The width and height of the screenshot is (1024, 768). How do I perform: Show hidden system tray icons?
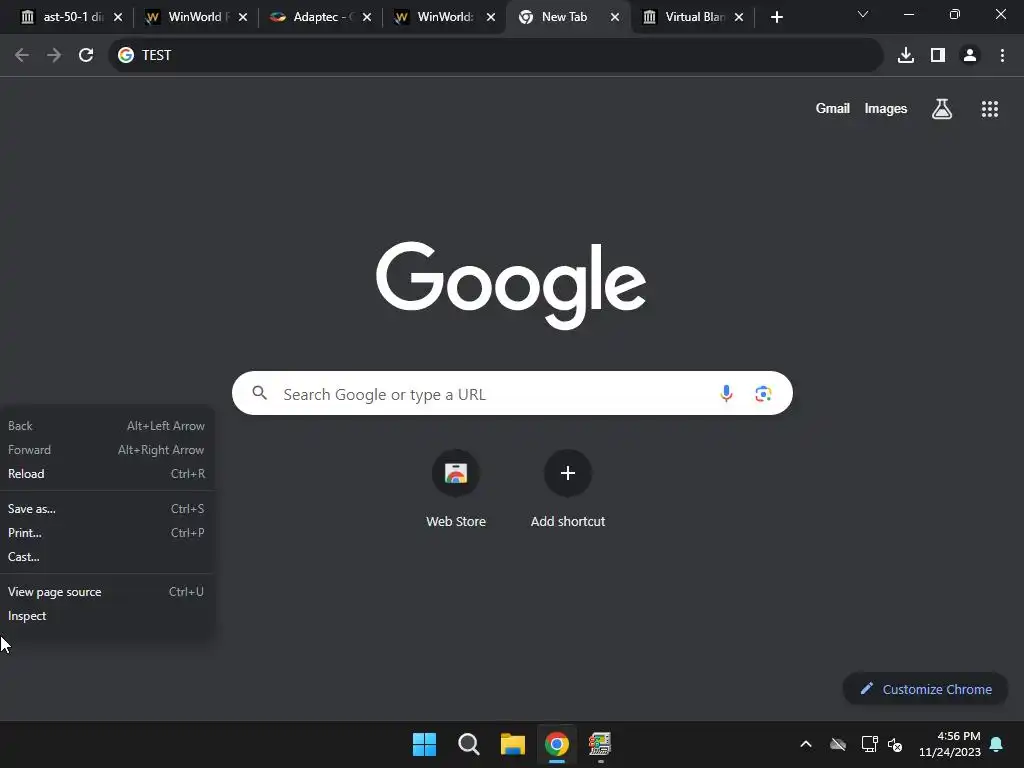point(806,744)
